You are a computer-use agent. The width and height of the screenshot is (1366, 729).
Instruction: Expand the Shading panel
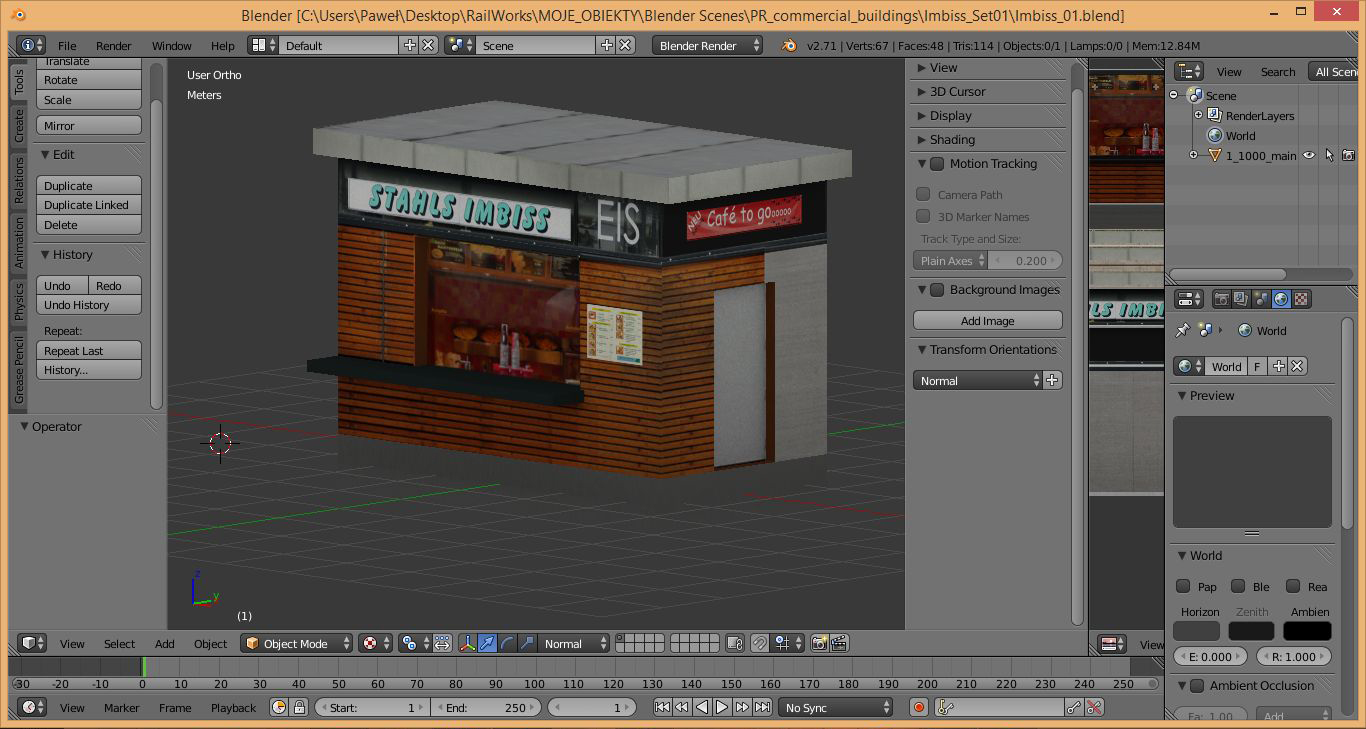pos(952,140)
